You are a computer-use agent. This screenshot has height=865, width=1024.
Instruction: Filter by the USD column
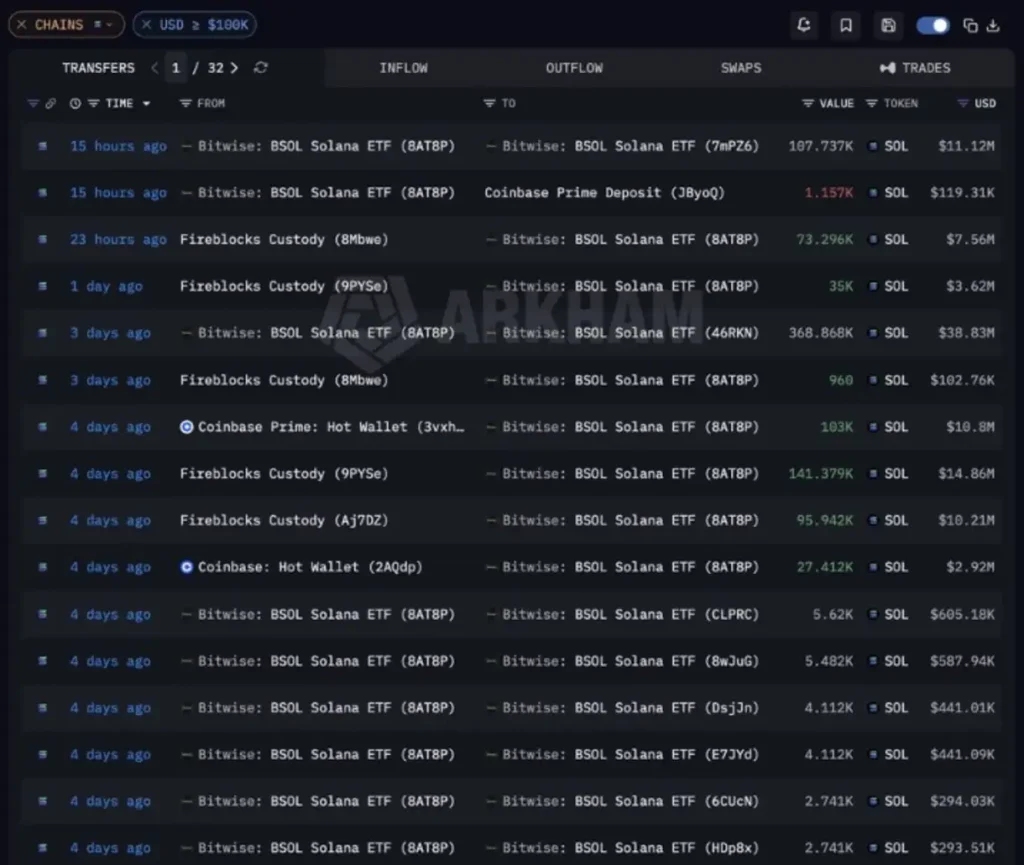coord(963,103)
